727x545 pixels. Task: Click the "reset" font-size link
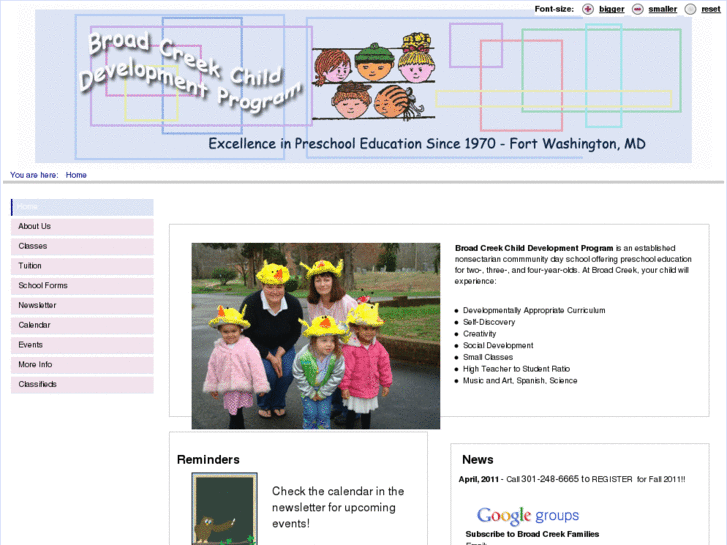(711, 9)
